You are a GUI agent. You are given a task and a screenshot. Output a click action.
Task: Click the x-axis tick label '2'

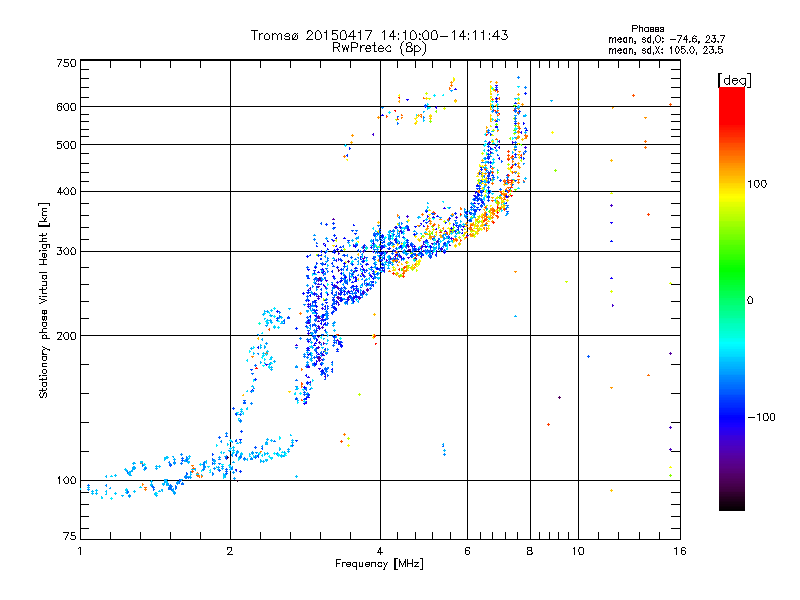[x=230, y=551]
